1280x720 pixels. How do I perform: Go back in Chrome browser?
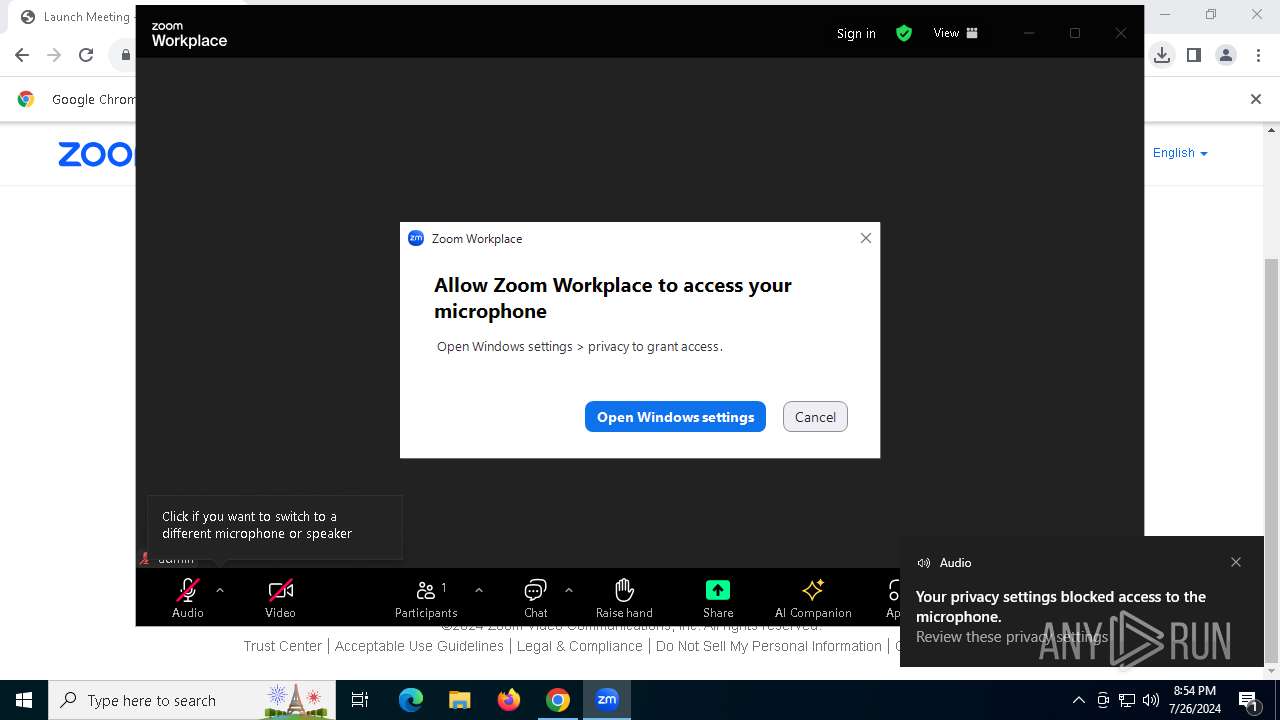tap(22, 55)
